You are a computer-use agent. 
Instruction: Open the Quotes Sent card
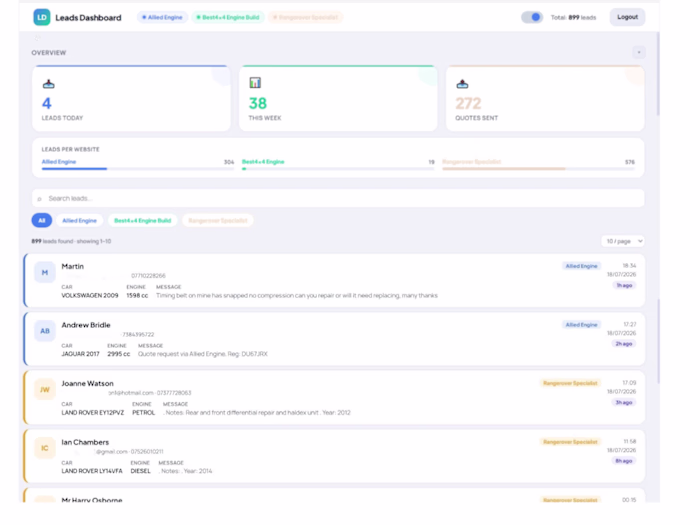pyautogui.click(x=545, y=98)
